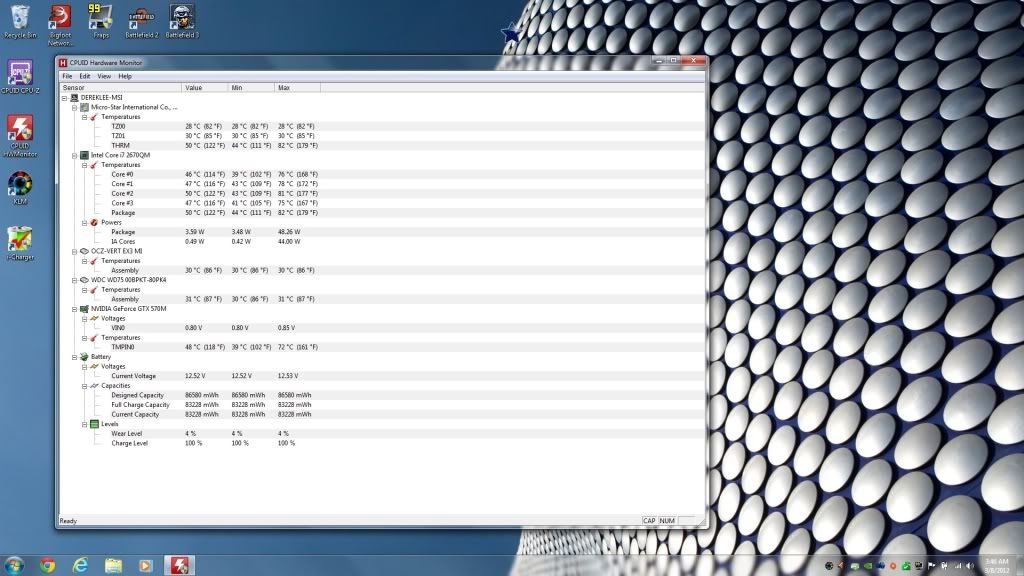The image size is (1024, 576).
Task: Launch Google Chrome from the taskbar
Action: [47, 565]
